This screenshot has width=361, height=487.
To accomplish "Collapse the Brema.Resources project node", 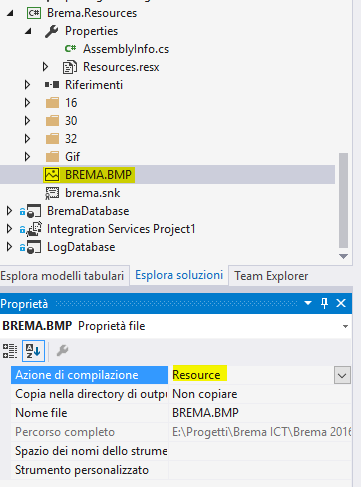I will (x=10, y=13).
